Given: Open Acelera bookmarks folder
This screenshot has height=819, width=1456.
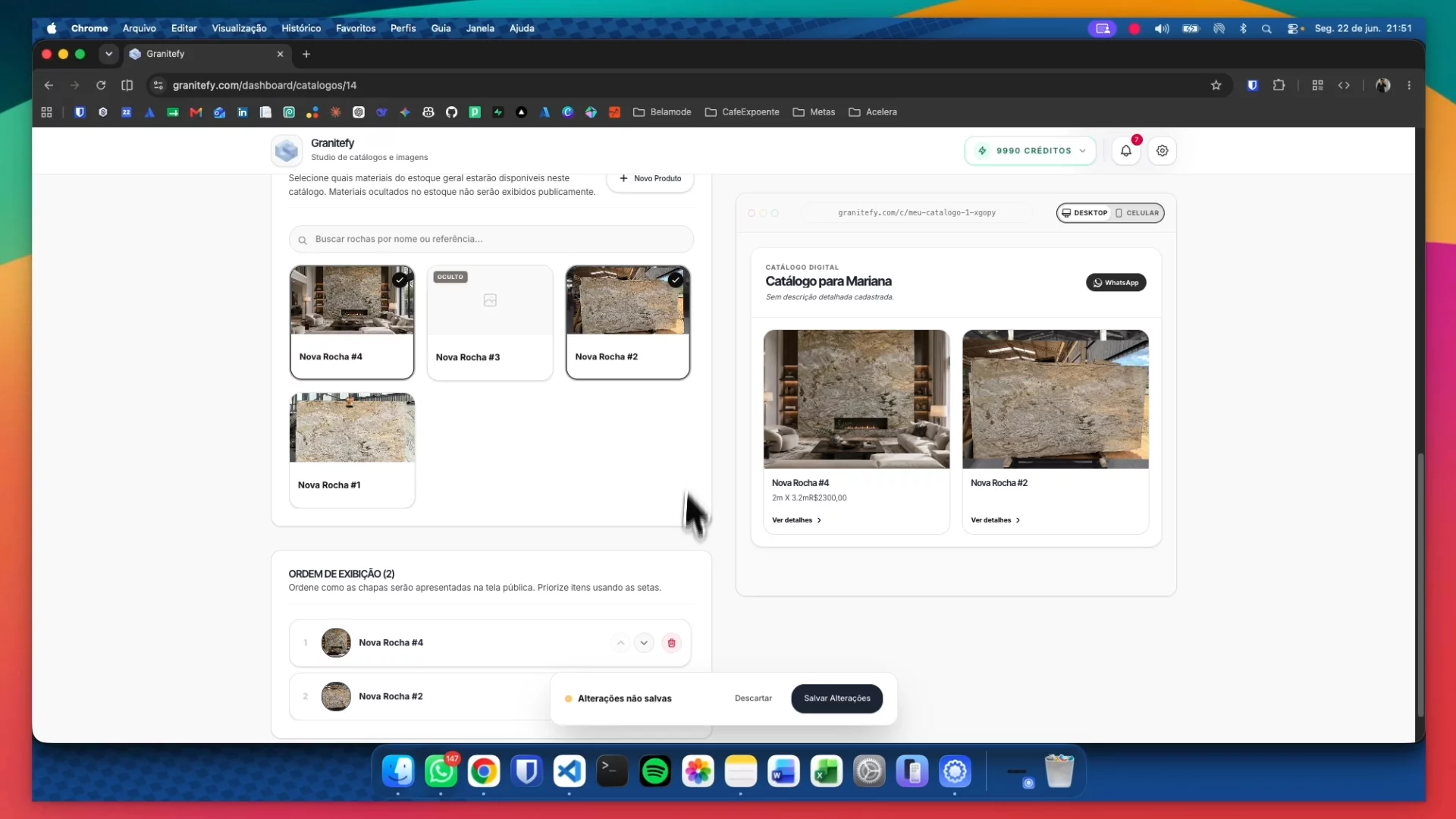Looking at the screenshot, I should (x=872, y=112).
